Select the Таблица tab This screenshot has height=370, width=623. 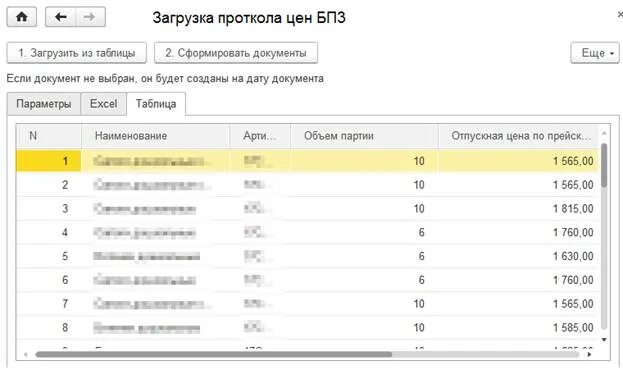156,104
